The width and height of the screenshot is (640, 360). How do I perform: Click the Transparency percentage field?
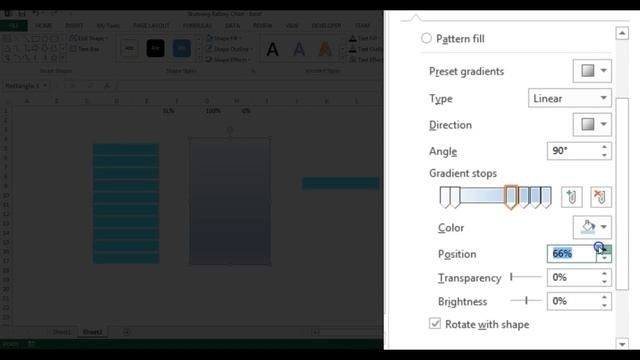coord(572,278)
